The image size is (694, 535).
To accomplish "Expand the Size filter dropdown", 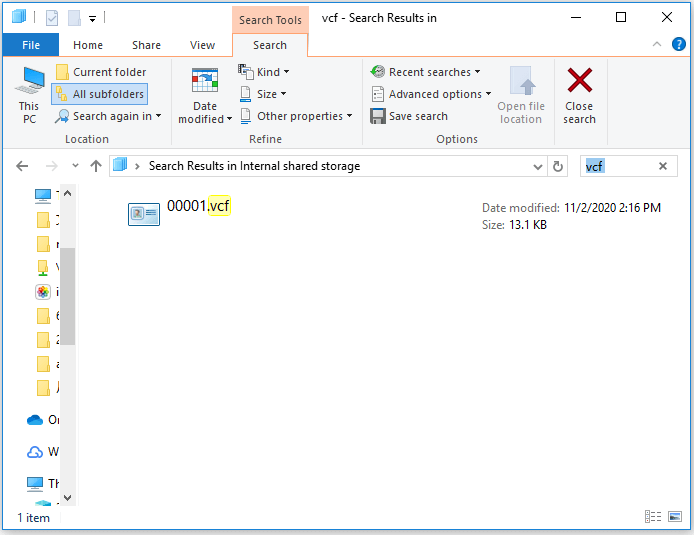I will [x=263, y=94].
